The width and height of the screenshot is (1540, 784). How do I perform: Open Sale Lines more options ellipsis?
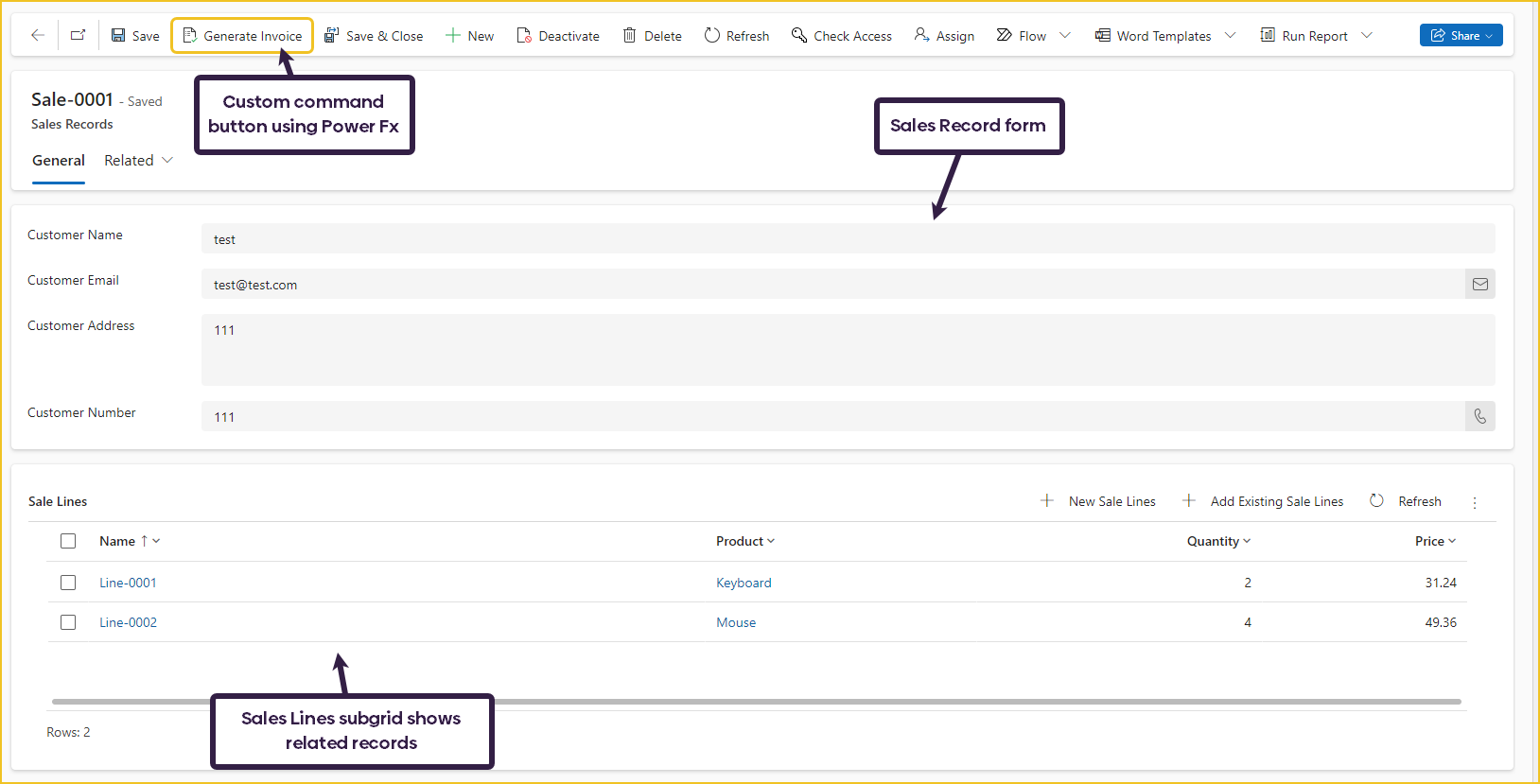[1474, 502]
